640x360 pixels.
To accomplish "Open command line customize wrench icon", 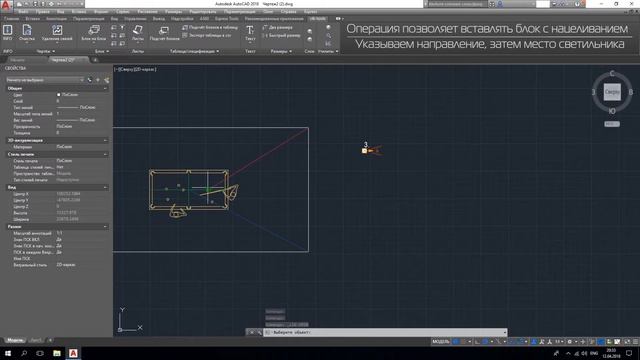I will (x=259, y=332).
